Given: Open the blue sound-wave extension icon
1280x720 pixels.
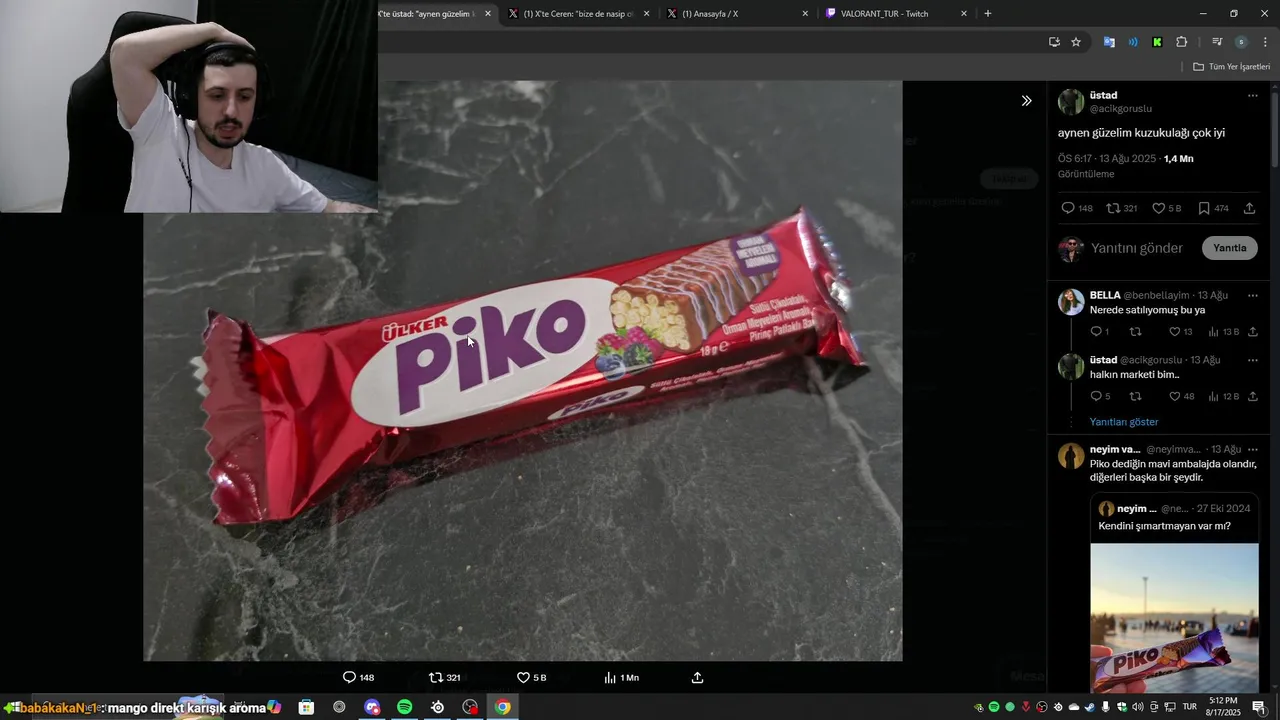Looking at the screenshot, I should pos(1133,42).
